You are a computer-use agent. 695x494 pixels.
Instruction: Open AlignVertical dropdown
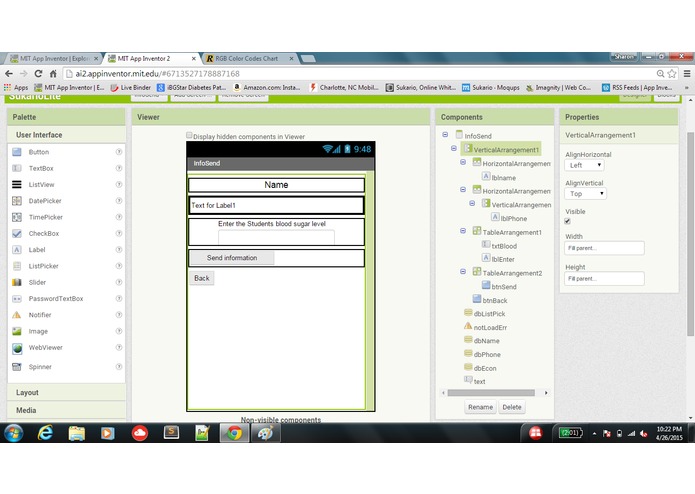[x=586, y=194]
